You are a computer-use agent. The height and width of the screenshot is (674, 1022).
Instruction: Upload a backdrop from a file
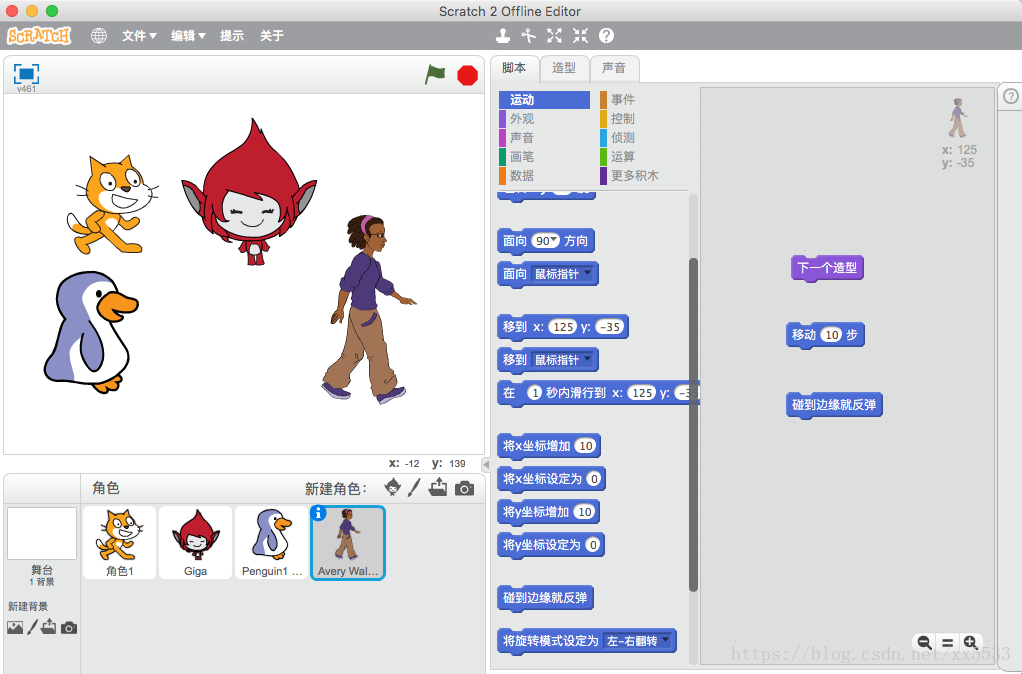tap(49, 626)
